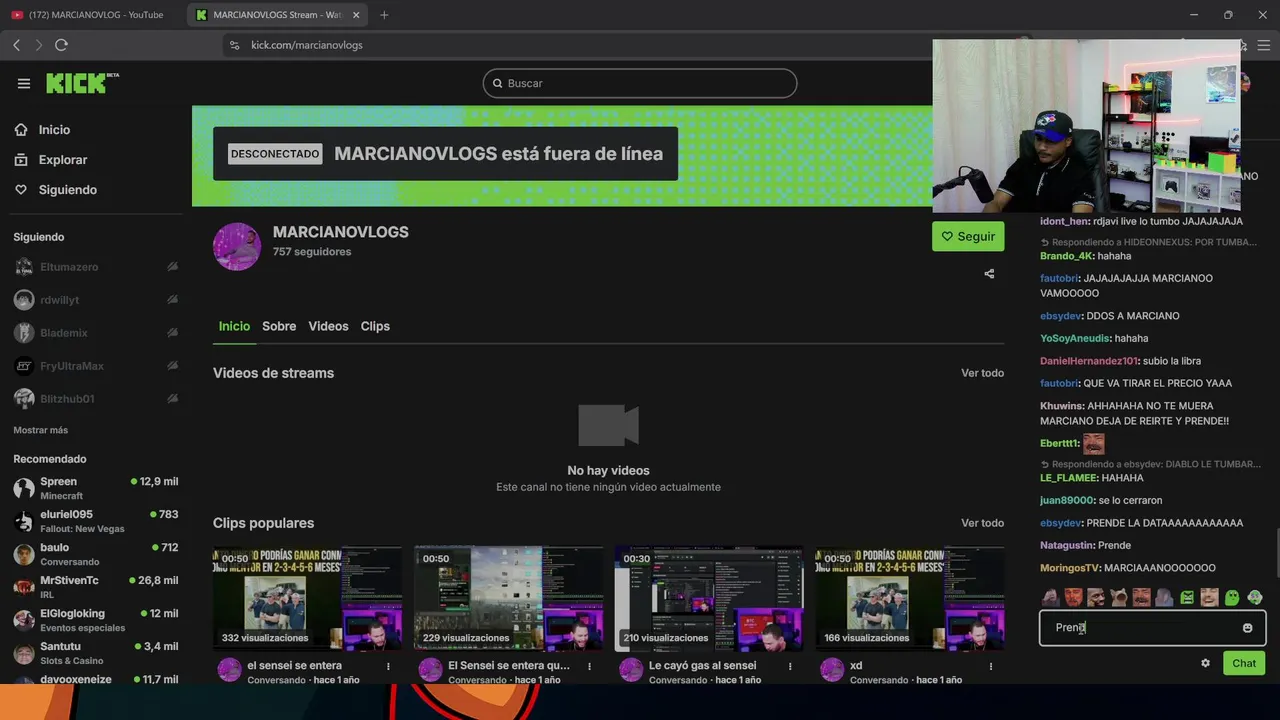The image size is (1280, 720).
Task: Go to Inicio in sidebar
Action: (55, 130)
